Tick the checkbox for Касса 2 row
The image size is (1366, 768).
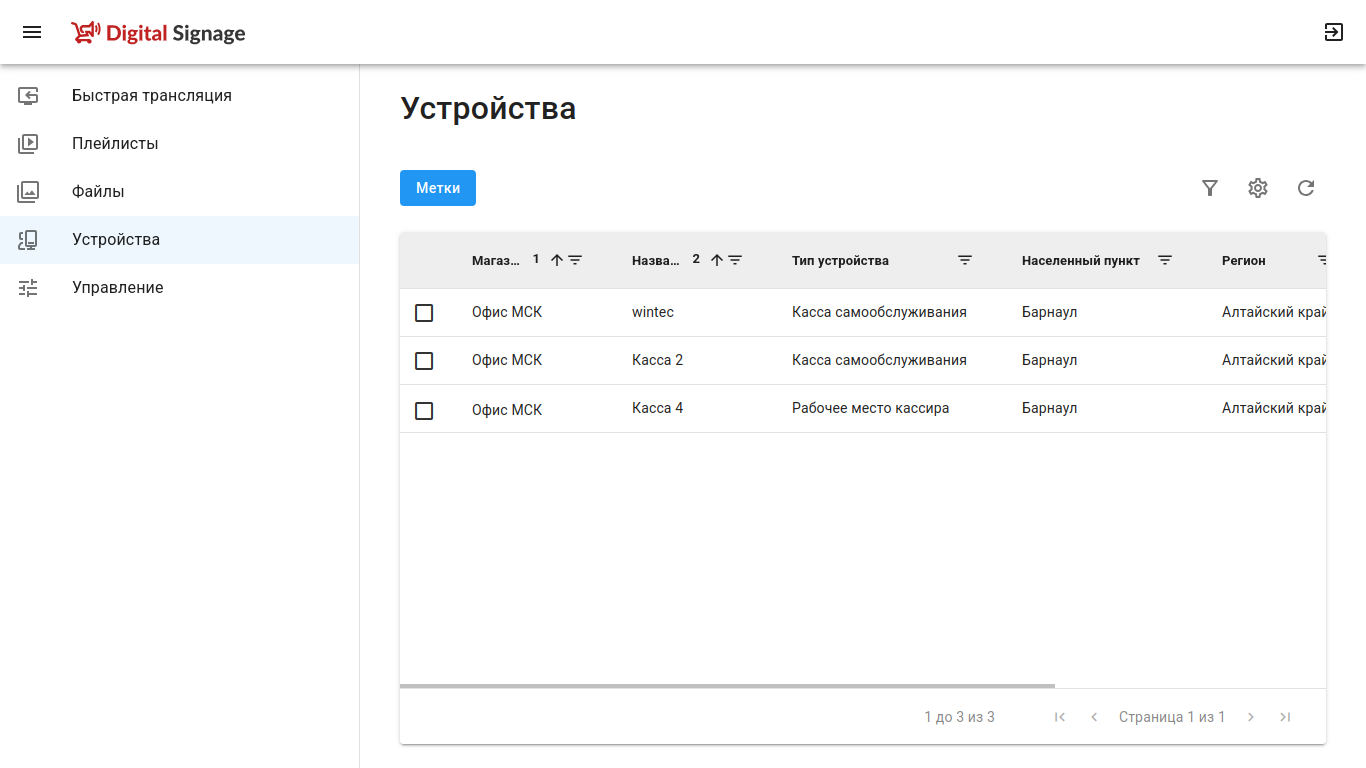(424, 361)
